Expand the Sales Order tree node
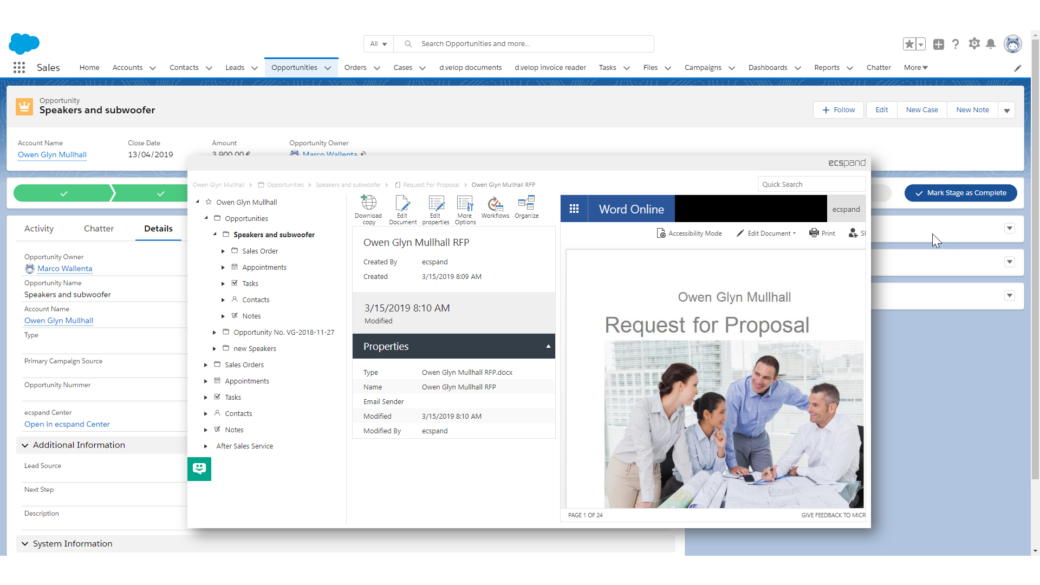Screen dimensions: 1040x585 coord(223,251)
